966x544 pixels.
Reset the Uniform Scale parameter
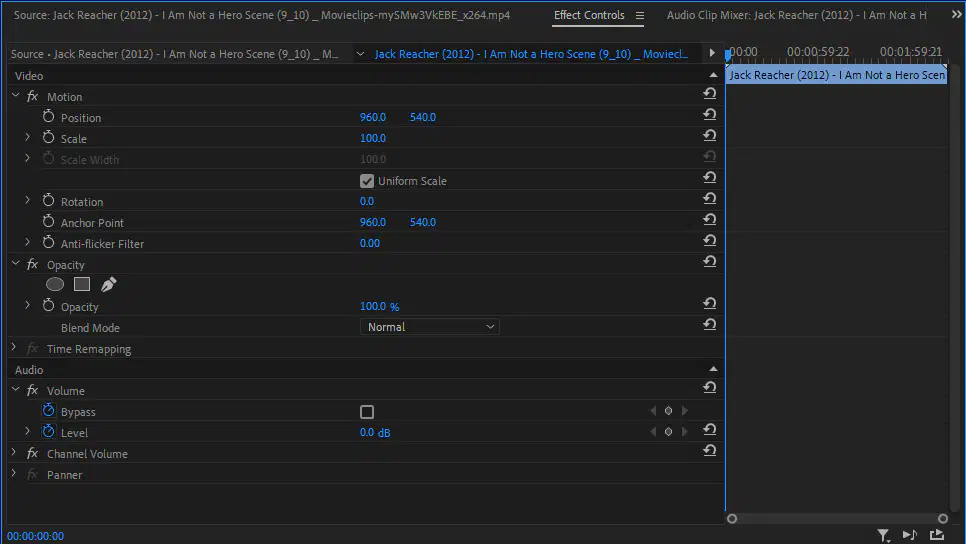pyautogui.click(x=710, y=177)
